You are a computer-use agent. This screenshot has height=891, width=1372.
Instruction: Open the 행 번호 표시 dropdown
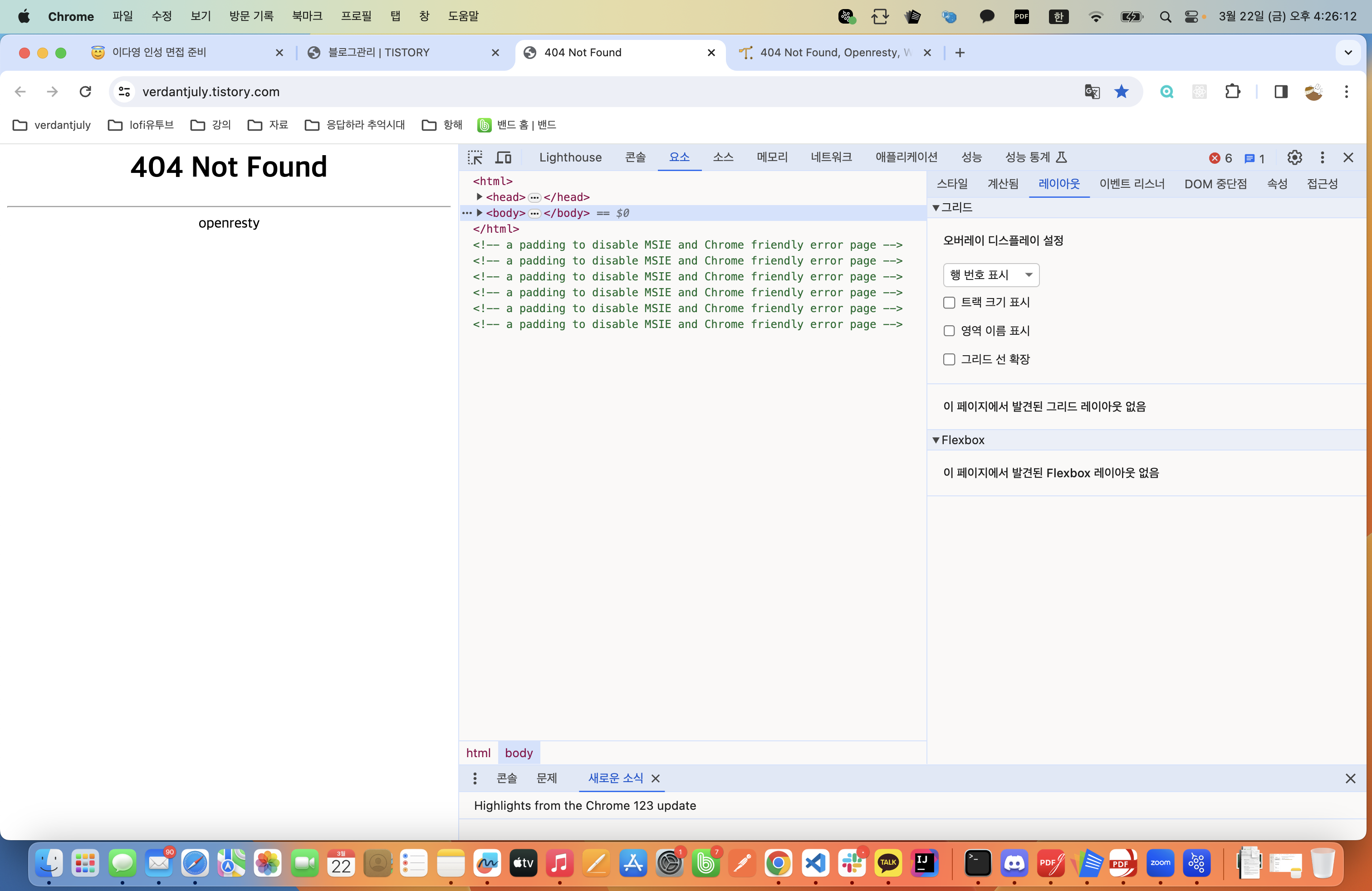990,275
